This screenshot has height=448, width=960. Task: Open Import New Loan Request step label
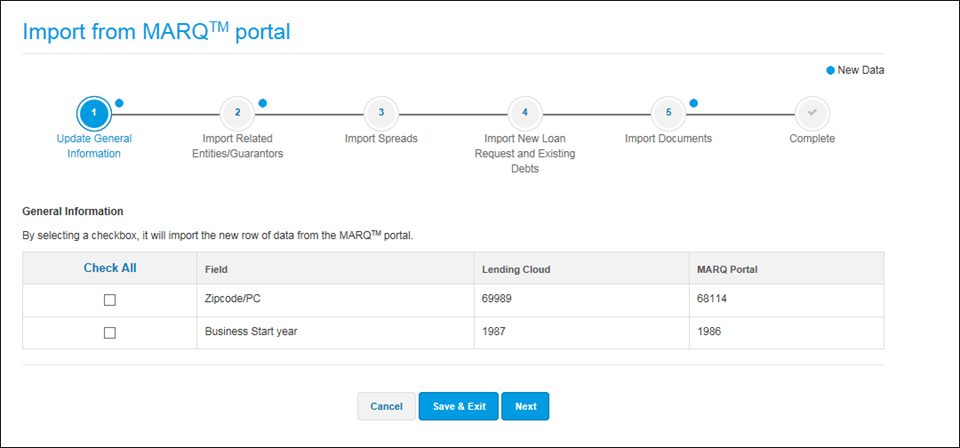click(525, 154)
